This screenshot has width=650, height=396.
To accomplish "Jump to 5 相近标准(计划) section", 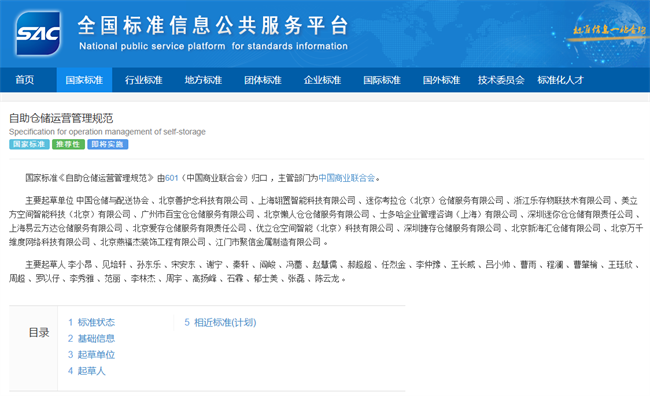I will (220, 322).
